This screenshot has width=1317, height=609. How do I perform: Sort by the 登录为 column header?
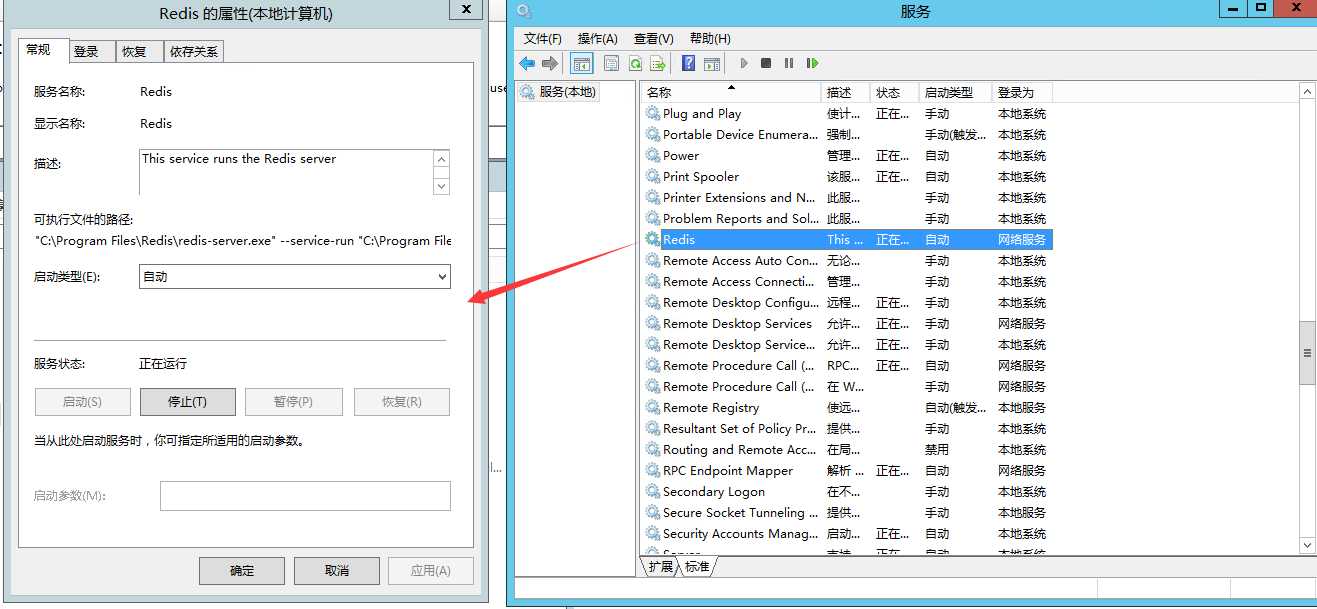(x=1022, y=92)
